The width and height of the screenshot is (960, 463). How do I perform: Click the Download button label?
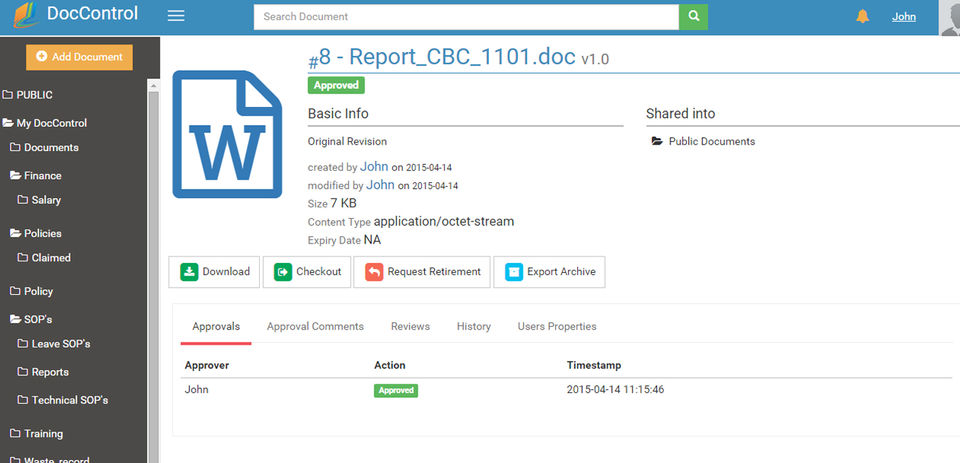pyautogui.click(x=226, y=272)
